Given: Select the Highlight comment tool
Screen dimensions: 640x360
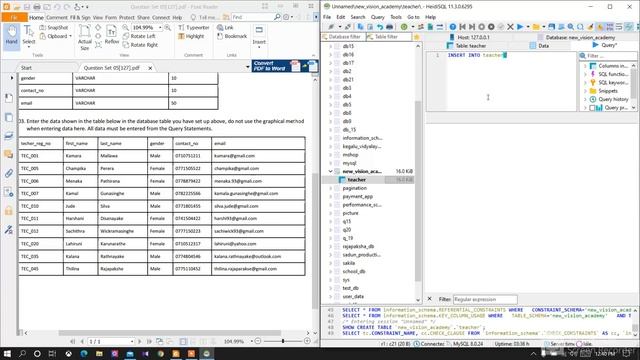Looking at the screenshot, I should (191, 36).
